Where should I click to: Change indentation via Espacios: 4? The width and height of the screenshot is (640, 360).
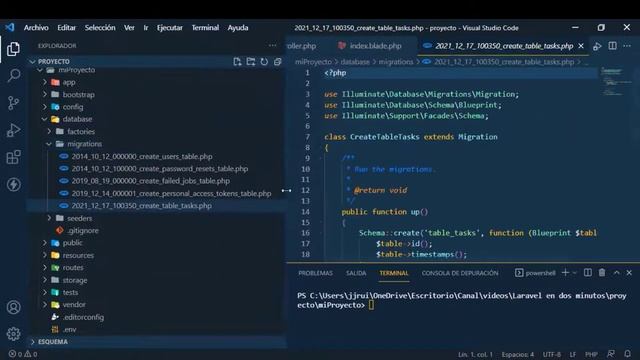pyautogui.click(x=518, y=354)
